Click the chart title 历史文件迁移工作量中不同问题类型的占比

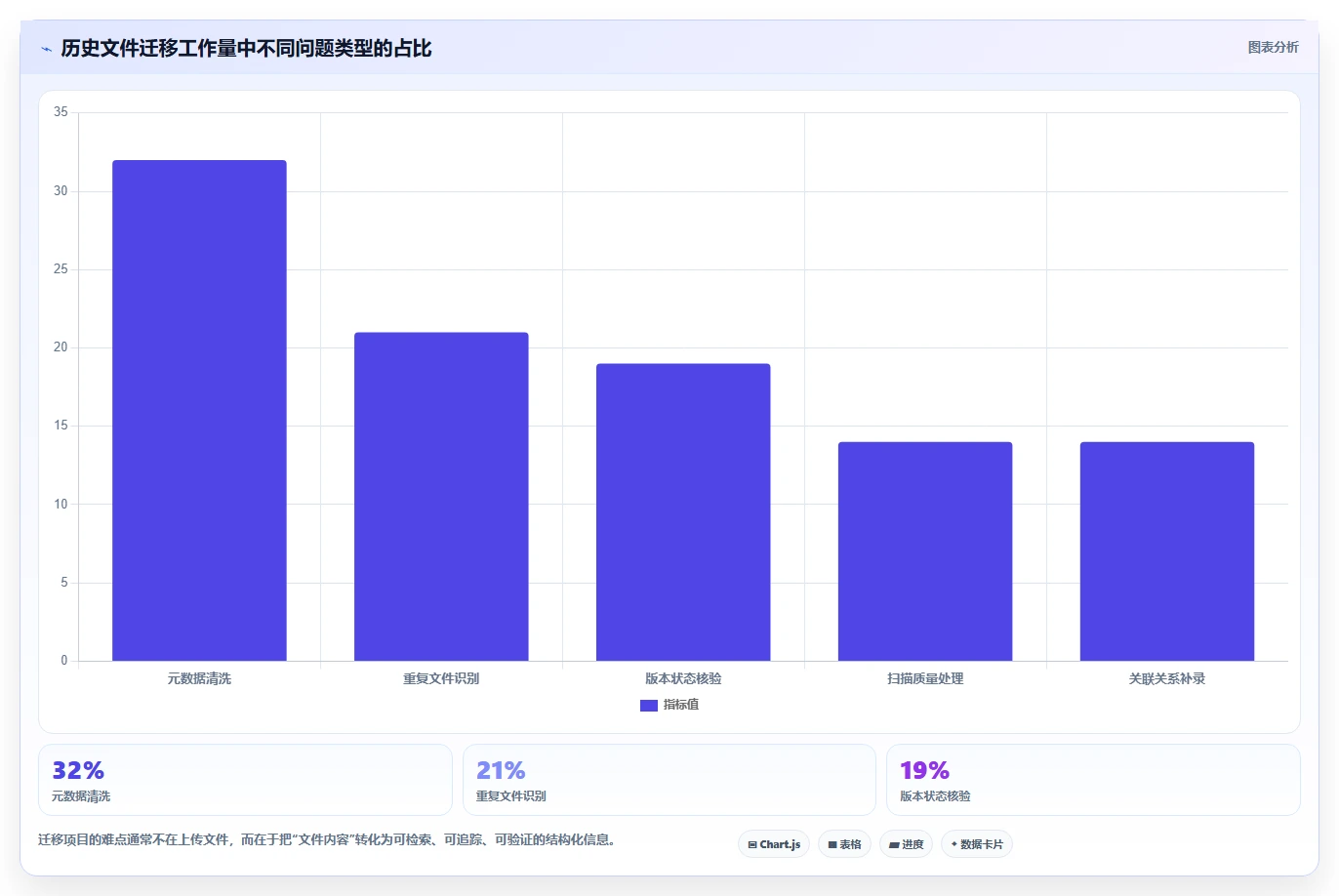click(x=246, y=48)
